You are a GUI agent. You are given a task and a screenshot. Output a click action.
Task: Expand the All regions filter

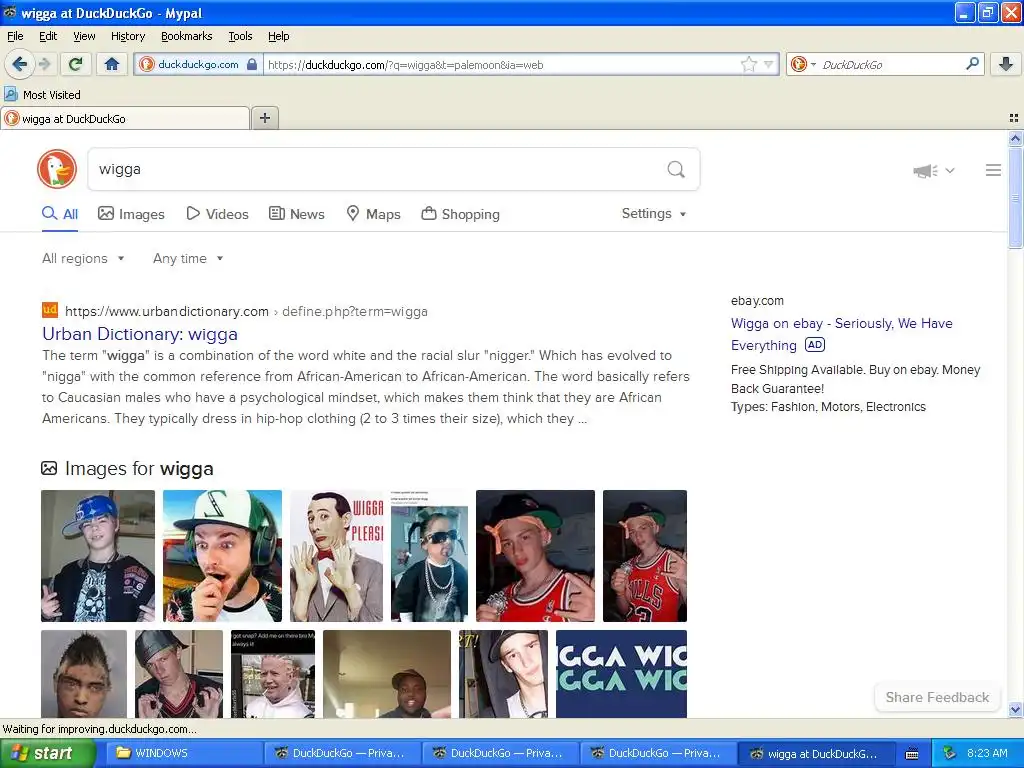[x=83, y=258]
